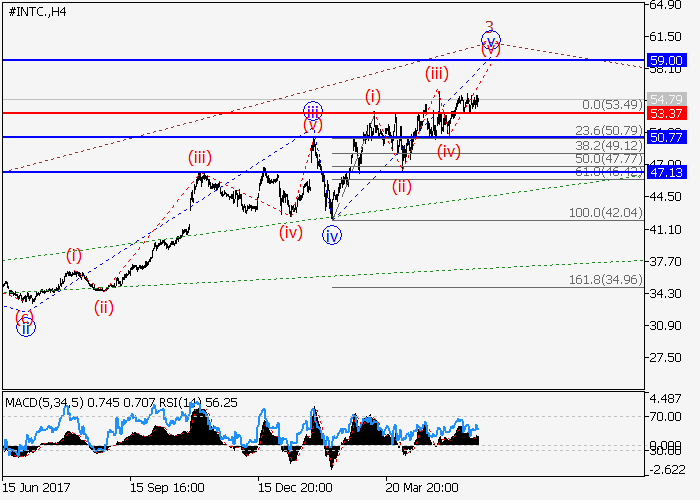Screen dimensions: 700x500
Task: Click the 50.77 blue price label
Action: 664,136
